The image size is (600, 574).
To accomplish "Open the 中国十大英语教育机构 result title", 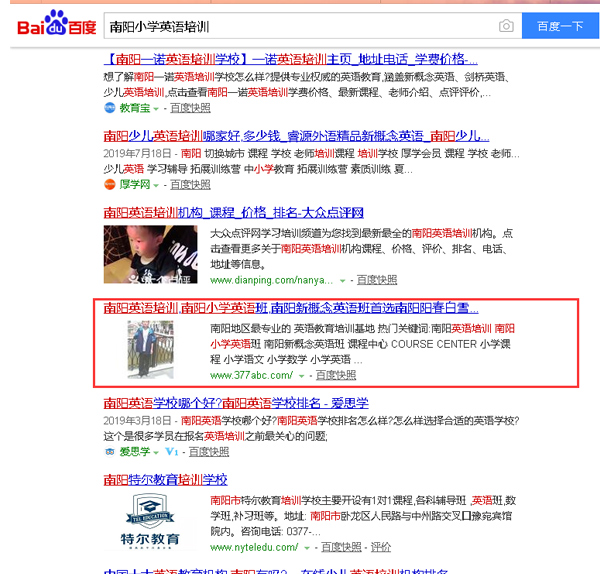I will [x=276, y=571].
